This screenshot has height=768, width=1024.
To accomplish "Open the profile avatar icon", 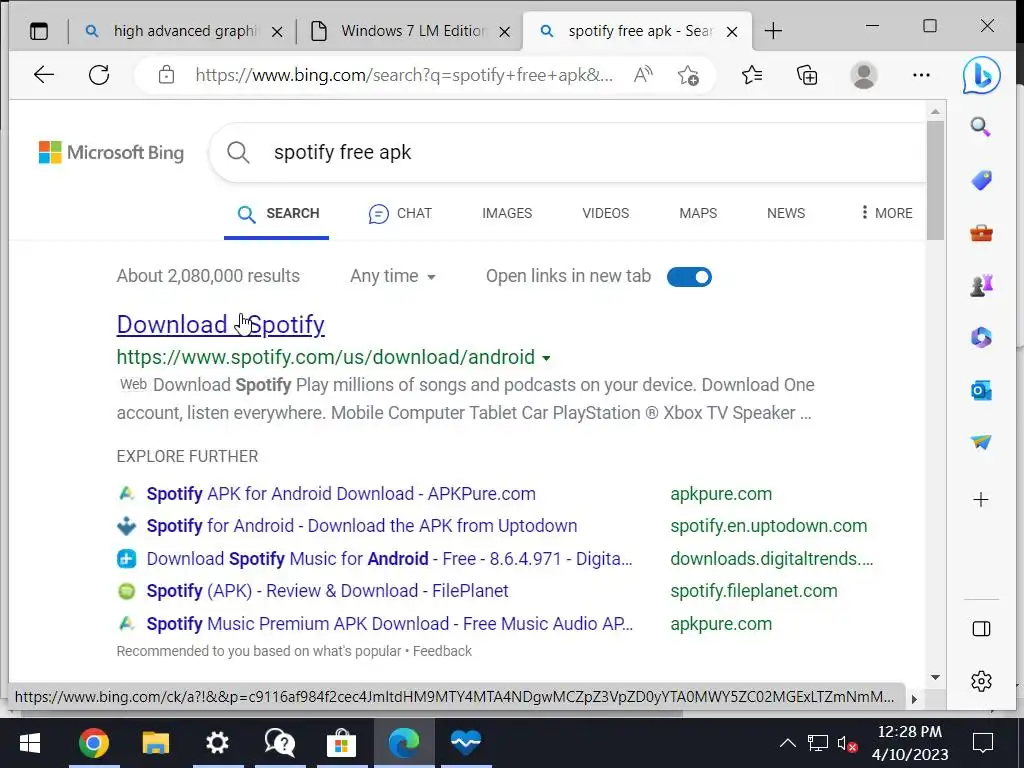I will tap(863, 75).
